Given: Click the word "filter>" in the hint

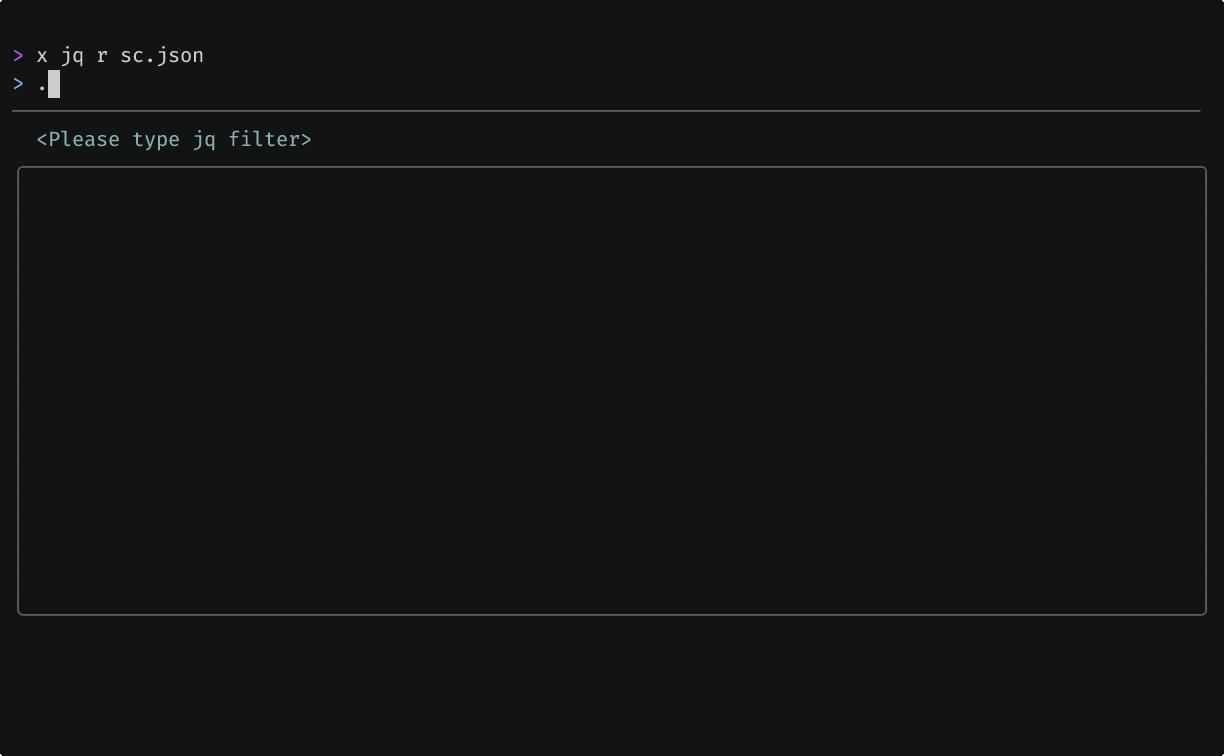Looking at the screenshot, I should pos(270,140).
